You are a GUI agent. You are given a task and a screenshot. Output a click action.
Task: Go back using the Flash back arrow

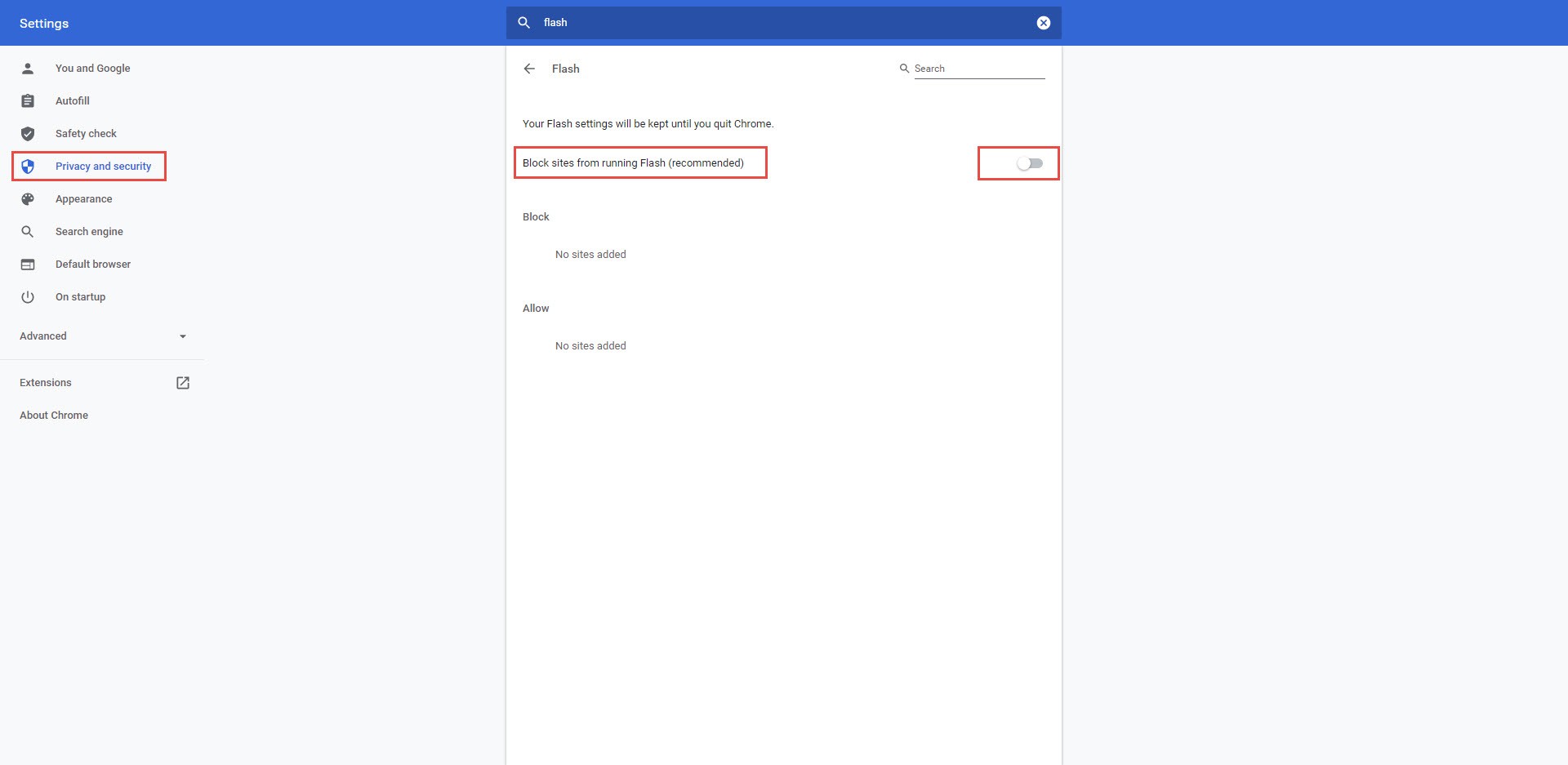point(529,69)
